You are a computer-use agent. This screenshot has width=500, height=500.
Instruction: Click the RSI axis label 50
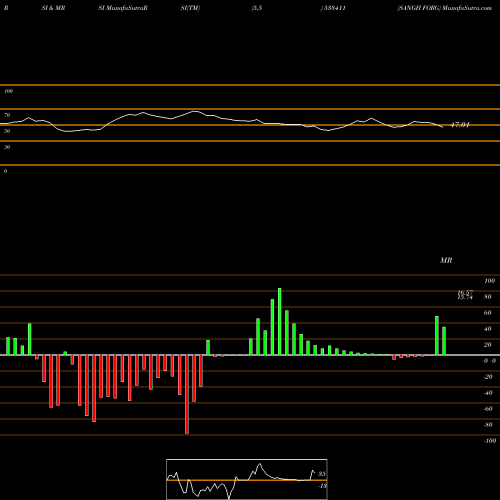(7, 131)
